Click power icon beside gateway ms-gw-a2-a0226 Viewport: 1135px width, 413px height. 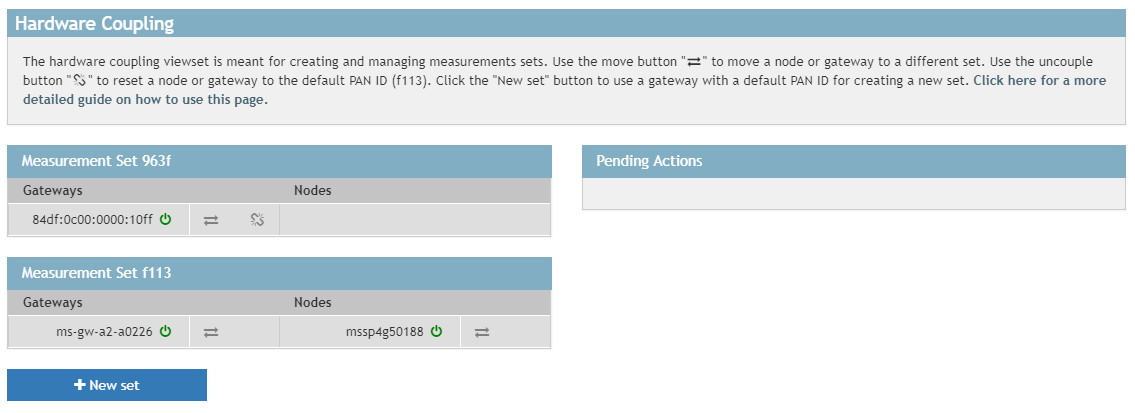tap(165, 332)
